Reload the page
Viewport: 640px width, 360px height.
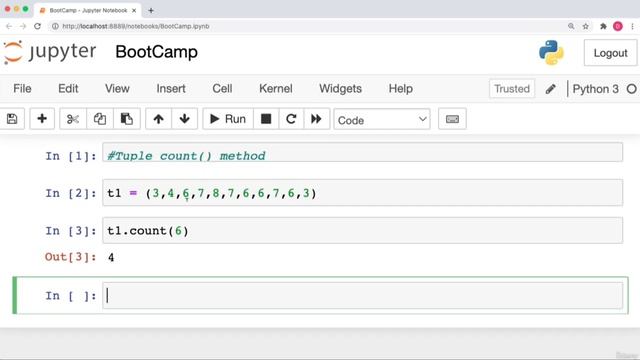[37, 26]
